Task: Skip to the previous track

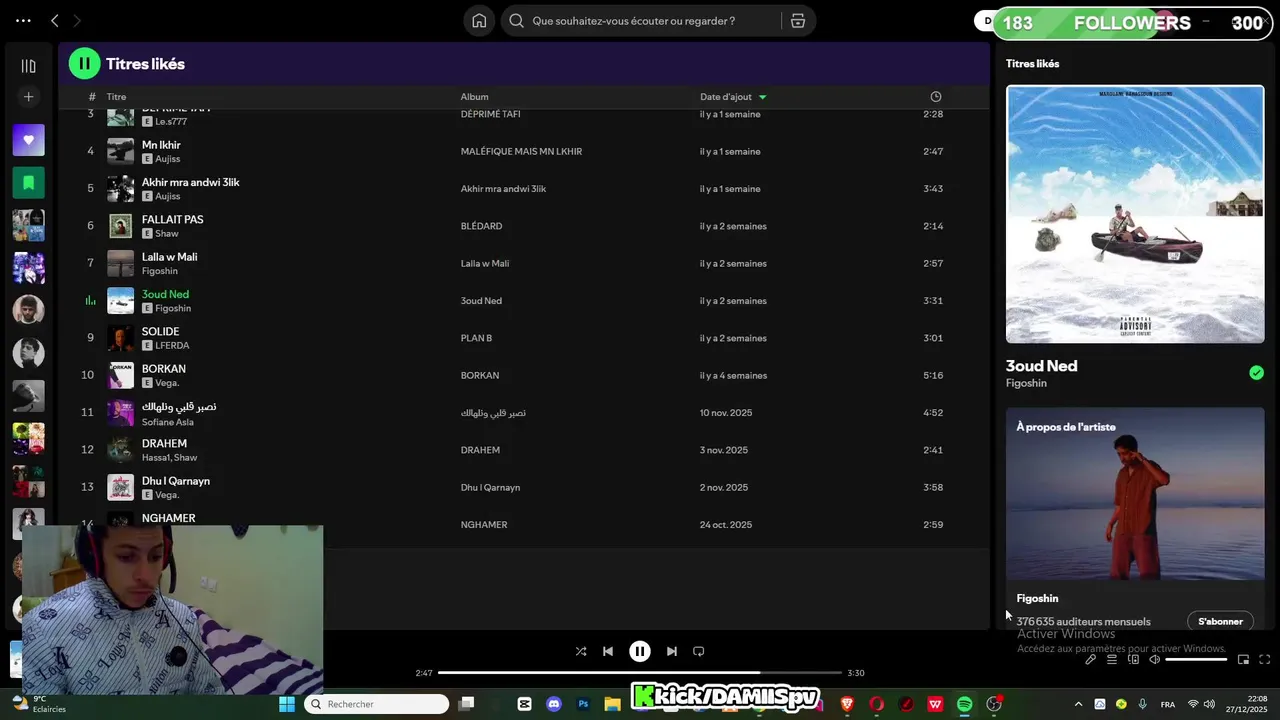Action: tap(608, 651)
